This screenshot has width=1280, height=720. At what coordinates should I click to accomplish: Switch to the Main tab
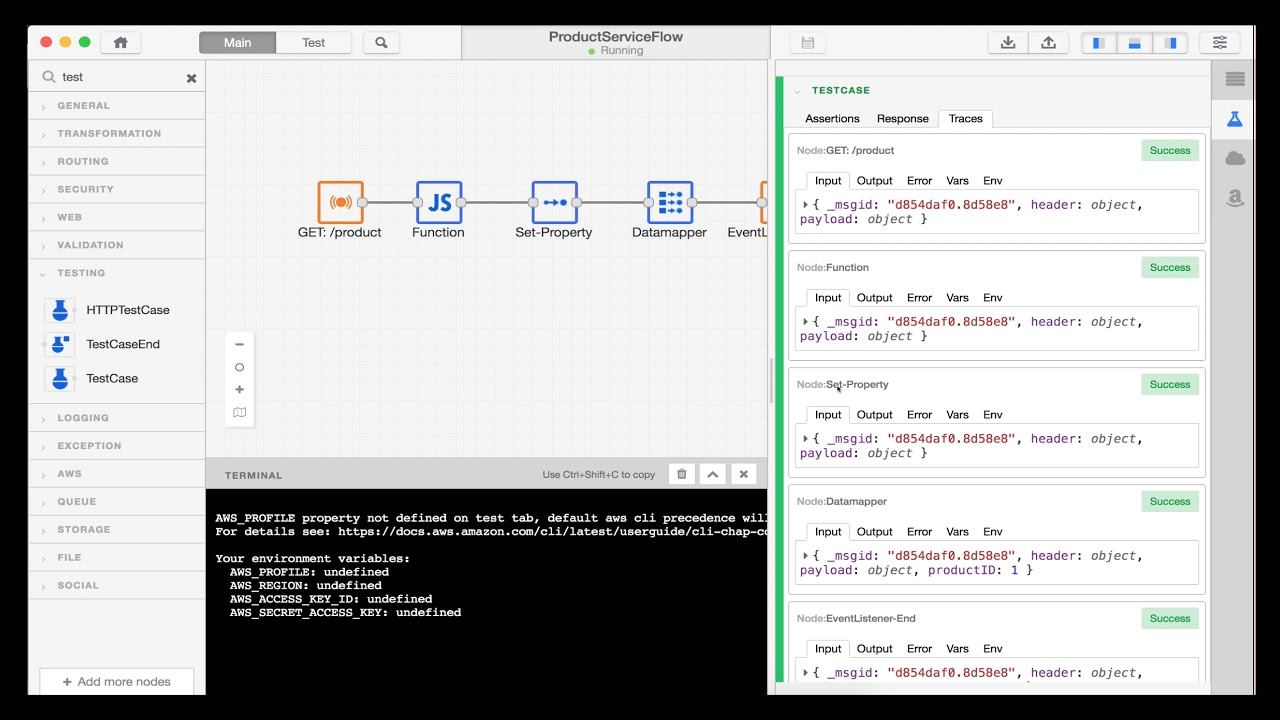click(x=237, y=43)
